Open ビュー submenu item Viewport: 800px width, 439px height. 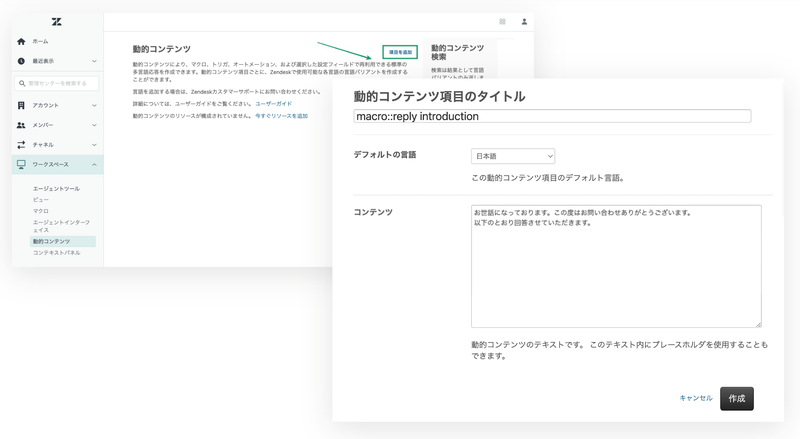pos(41,200)
